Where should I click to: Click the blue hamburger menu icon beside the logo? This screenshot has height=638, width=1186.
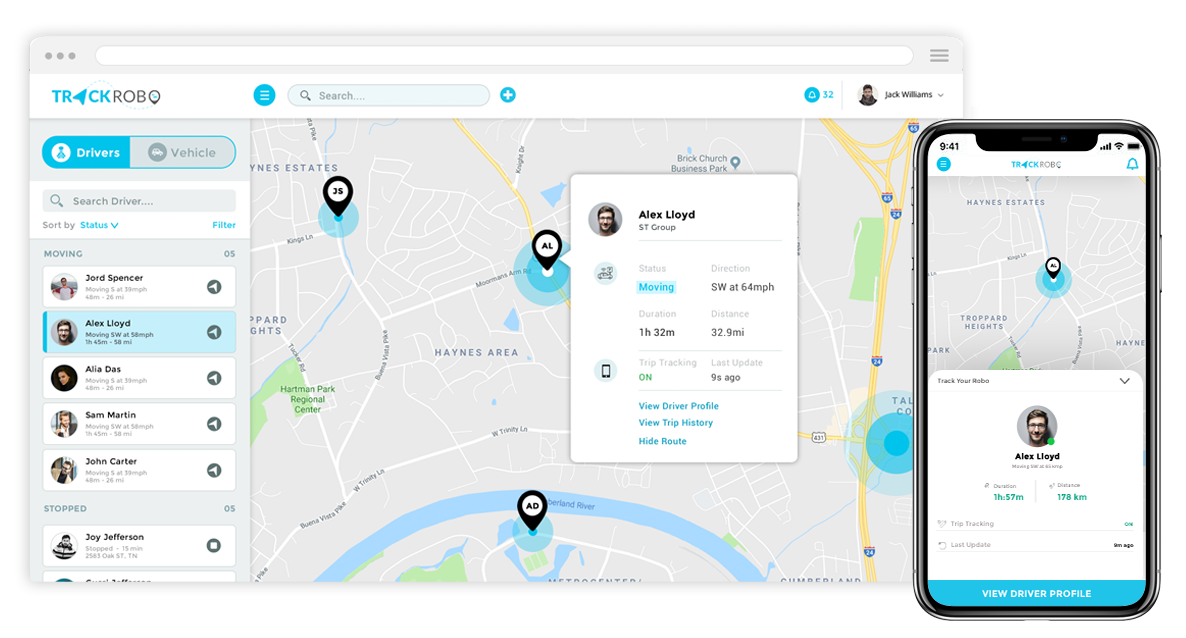click(264, 95)
